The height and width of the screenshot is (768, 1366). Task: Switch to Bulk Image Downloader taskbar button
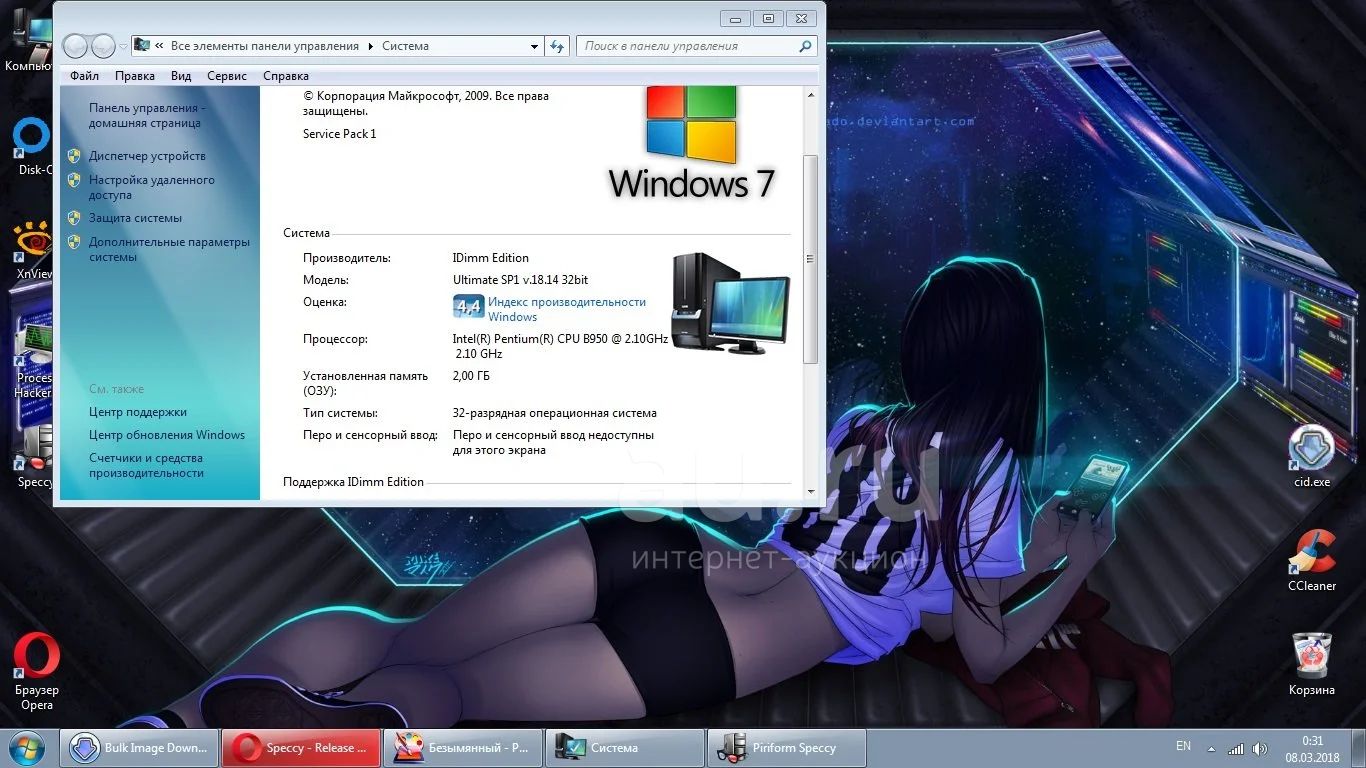[x=139, y=748]
